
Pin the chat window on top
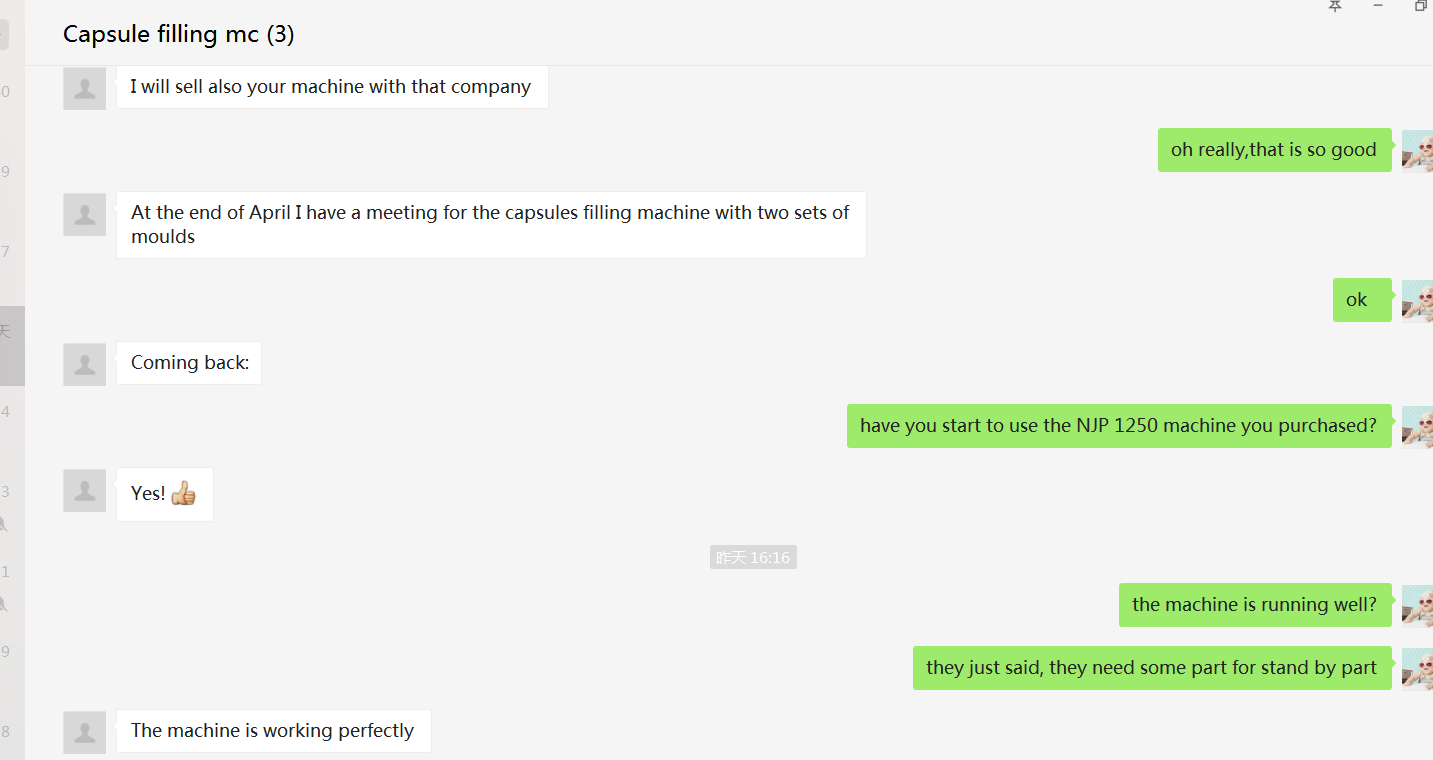pos(1335,6)
